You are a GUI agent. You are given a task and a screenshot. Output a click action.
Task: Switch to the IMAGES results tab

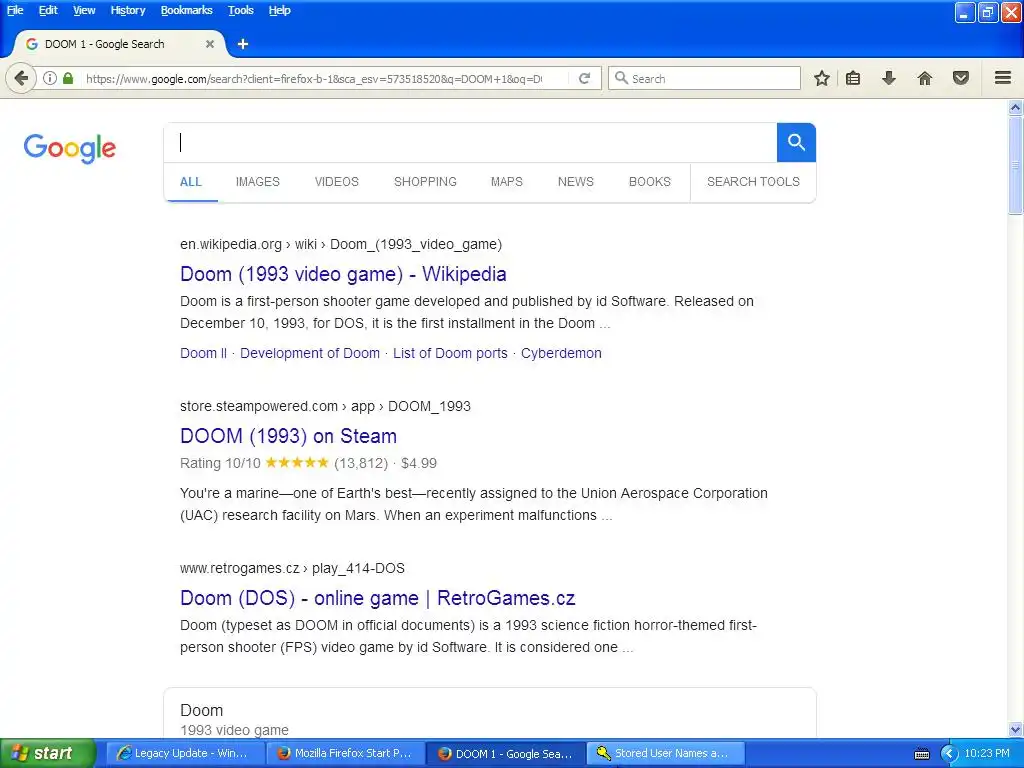pyautogui.click(x=257, y=182)
